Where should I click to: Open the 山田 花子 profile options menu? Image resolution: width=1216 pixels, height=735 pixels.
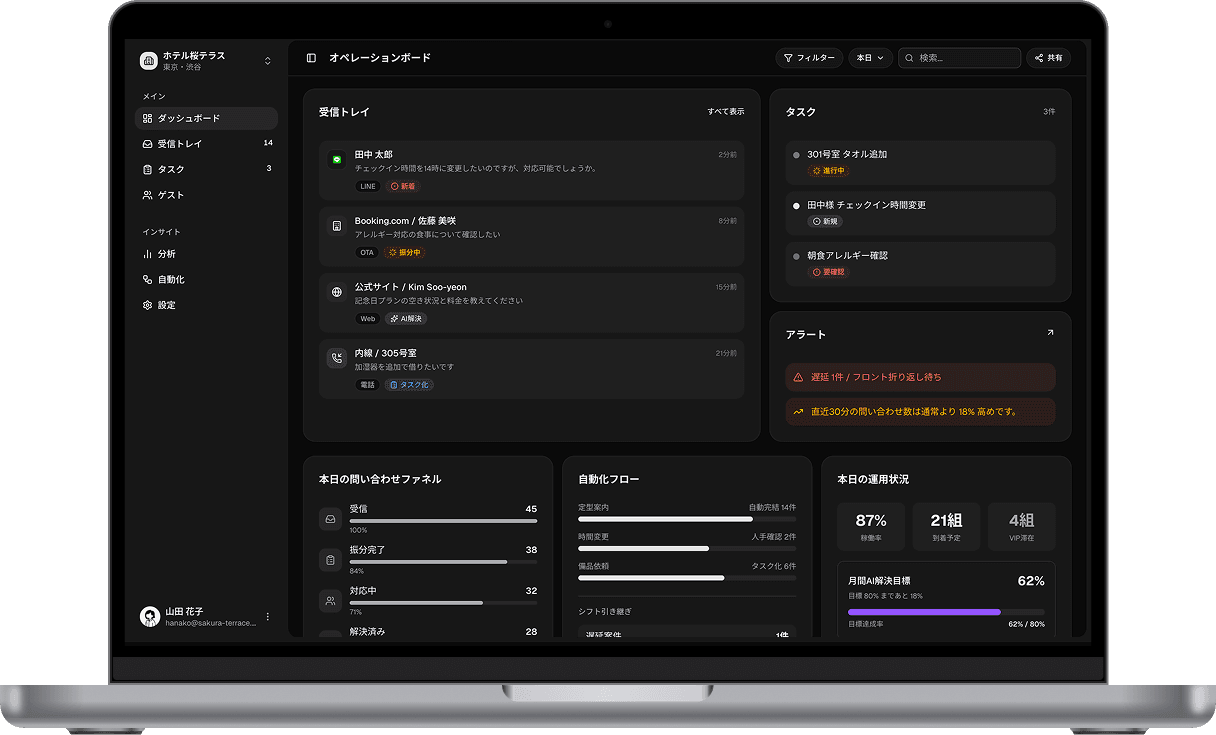point(267,616)
